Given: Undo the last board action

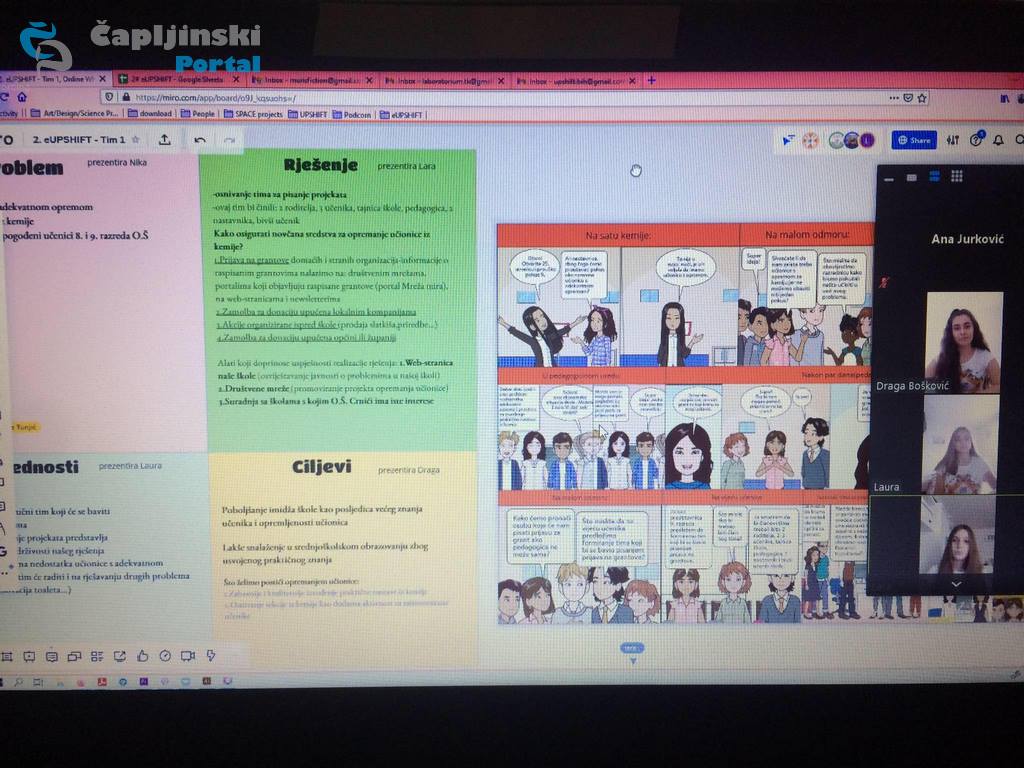Looking at the screenshot, I should point(200,140).
